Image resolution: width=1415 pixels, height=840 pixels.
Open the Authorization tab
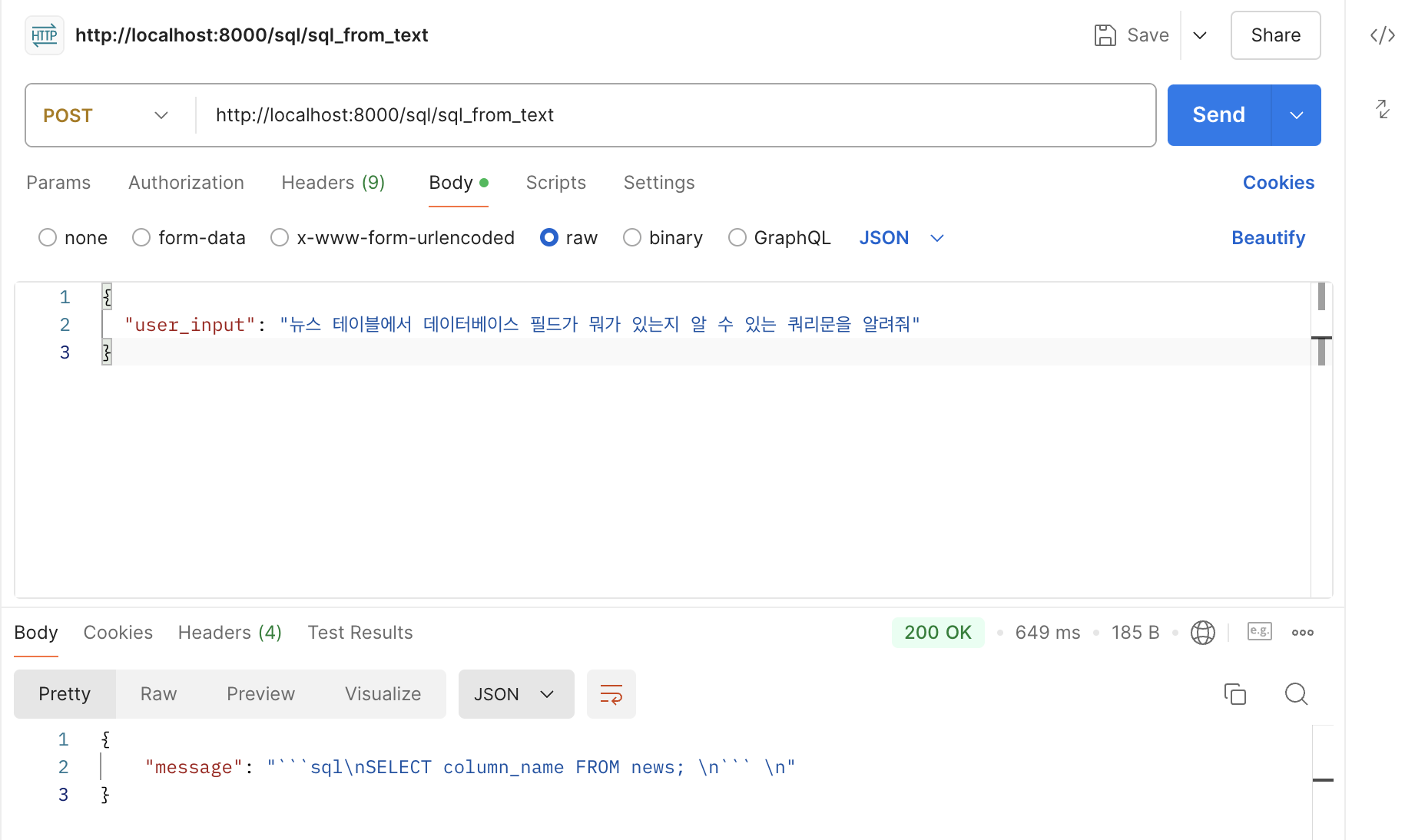pos(186,183)
